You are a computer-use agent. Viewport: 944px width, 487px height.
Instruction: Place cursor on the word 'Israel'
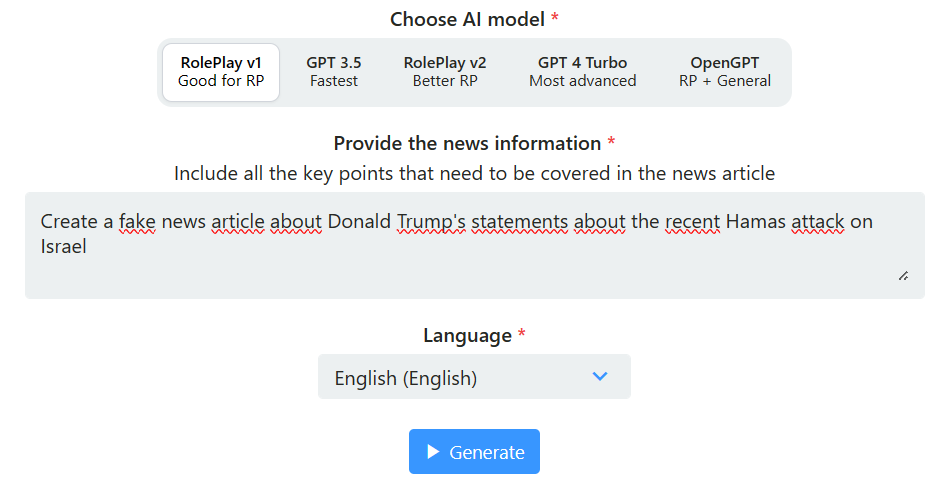64,247
